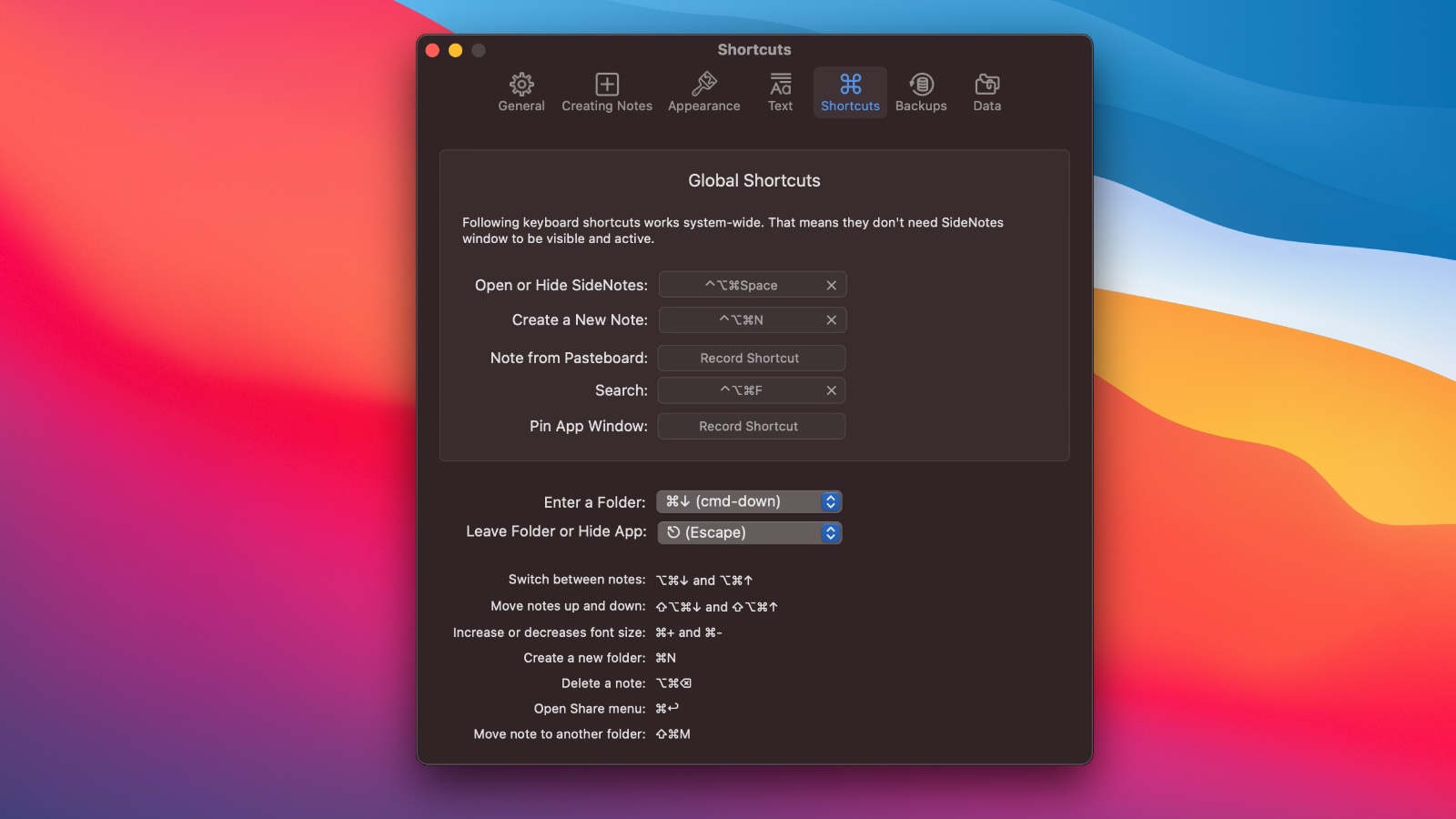The height and width of the screenshot is (819, 1456).
Task: Open the Backups tab
Action: pyautogui.click(x=921, y=92)
